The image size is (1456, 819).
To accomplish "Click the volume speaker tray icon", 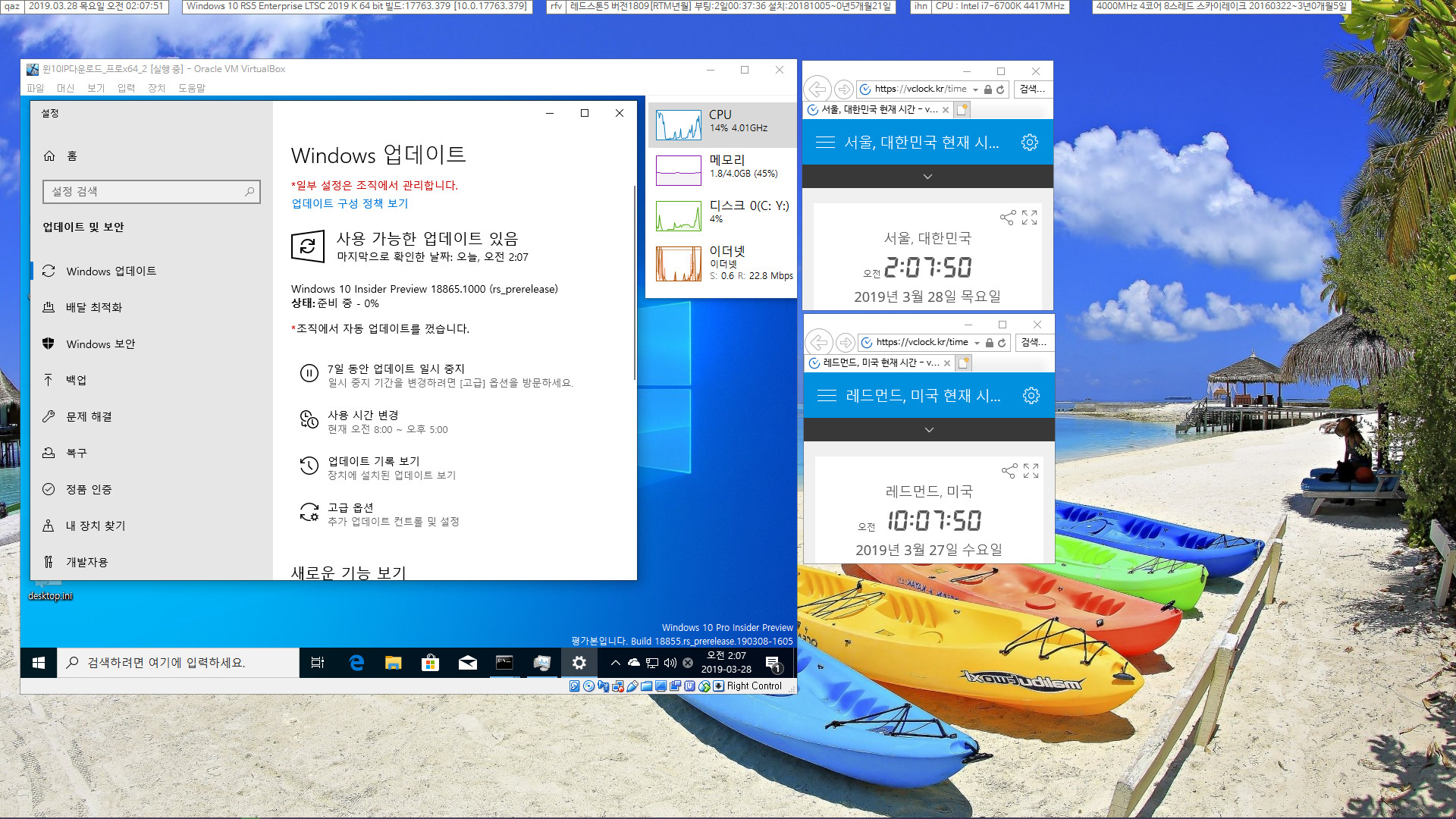I will pos(670,663).
